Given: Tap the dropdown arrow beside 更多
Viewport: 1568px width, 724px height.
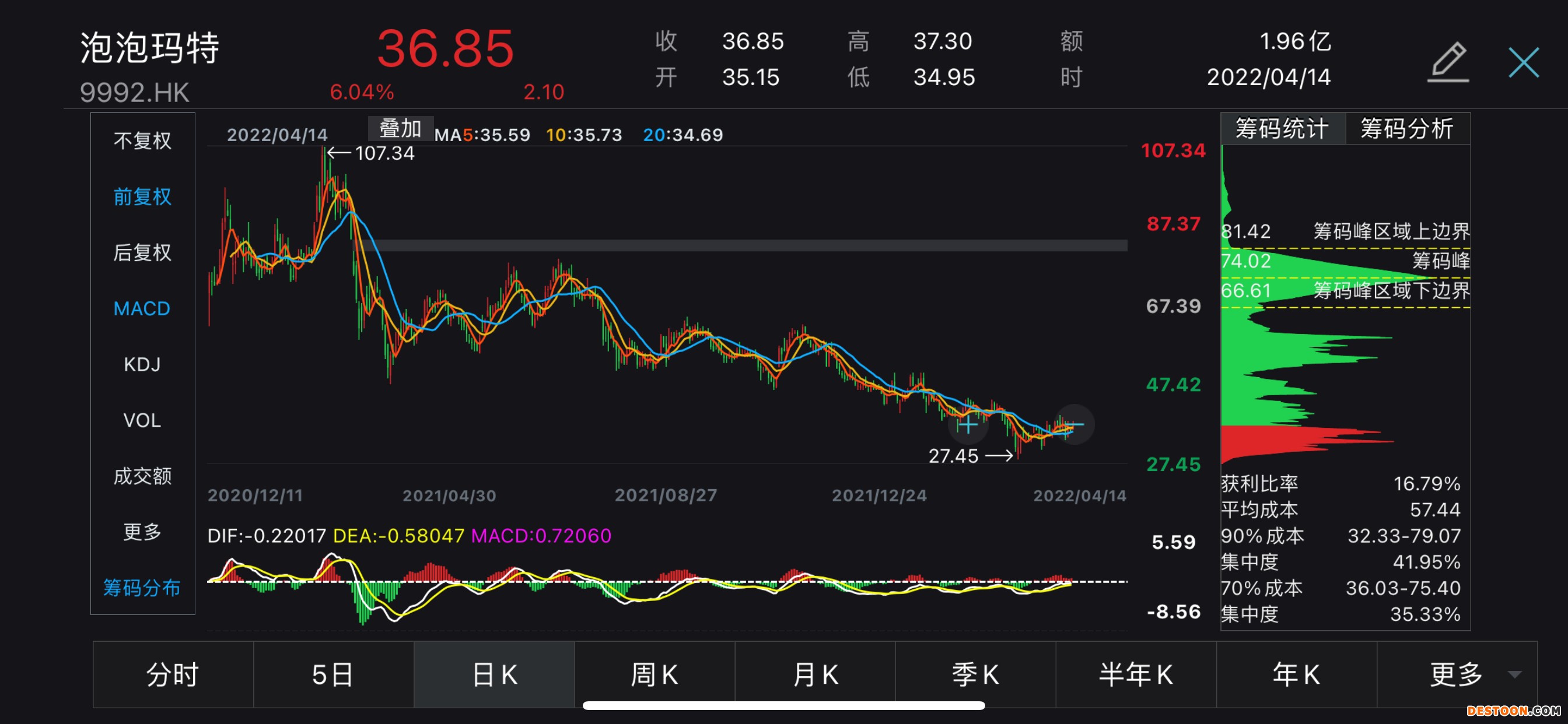Looking at the screenshot, I should 1514,674.
